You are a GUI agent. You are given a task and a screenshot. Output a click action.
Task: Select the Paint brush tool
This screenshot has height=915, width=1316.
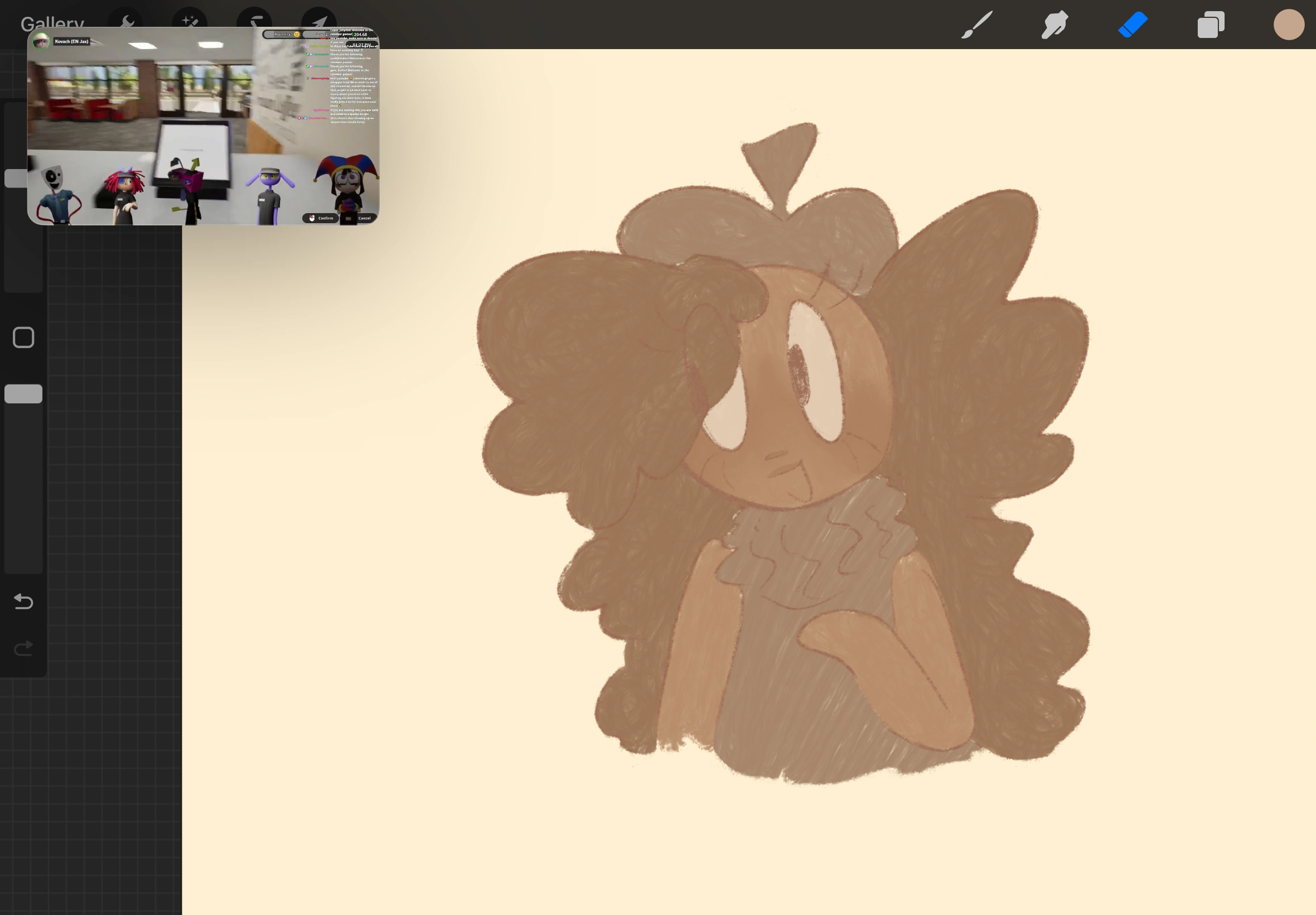(976, 25)
